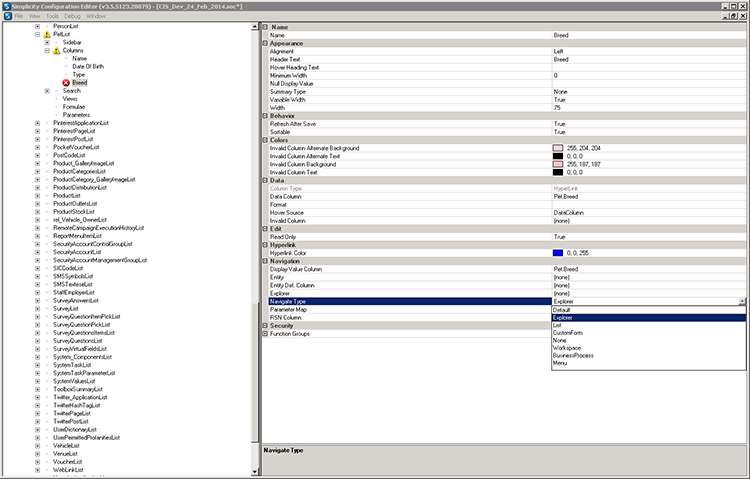Choose CustomForm in Navigate Type dropdown
This screenshot has height=479, width=750.
649,333
